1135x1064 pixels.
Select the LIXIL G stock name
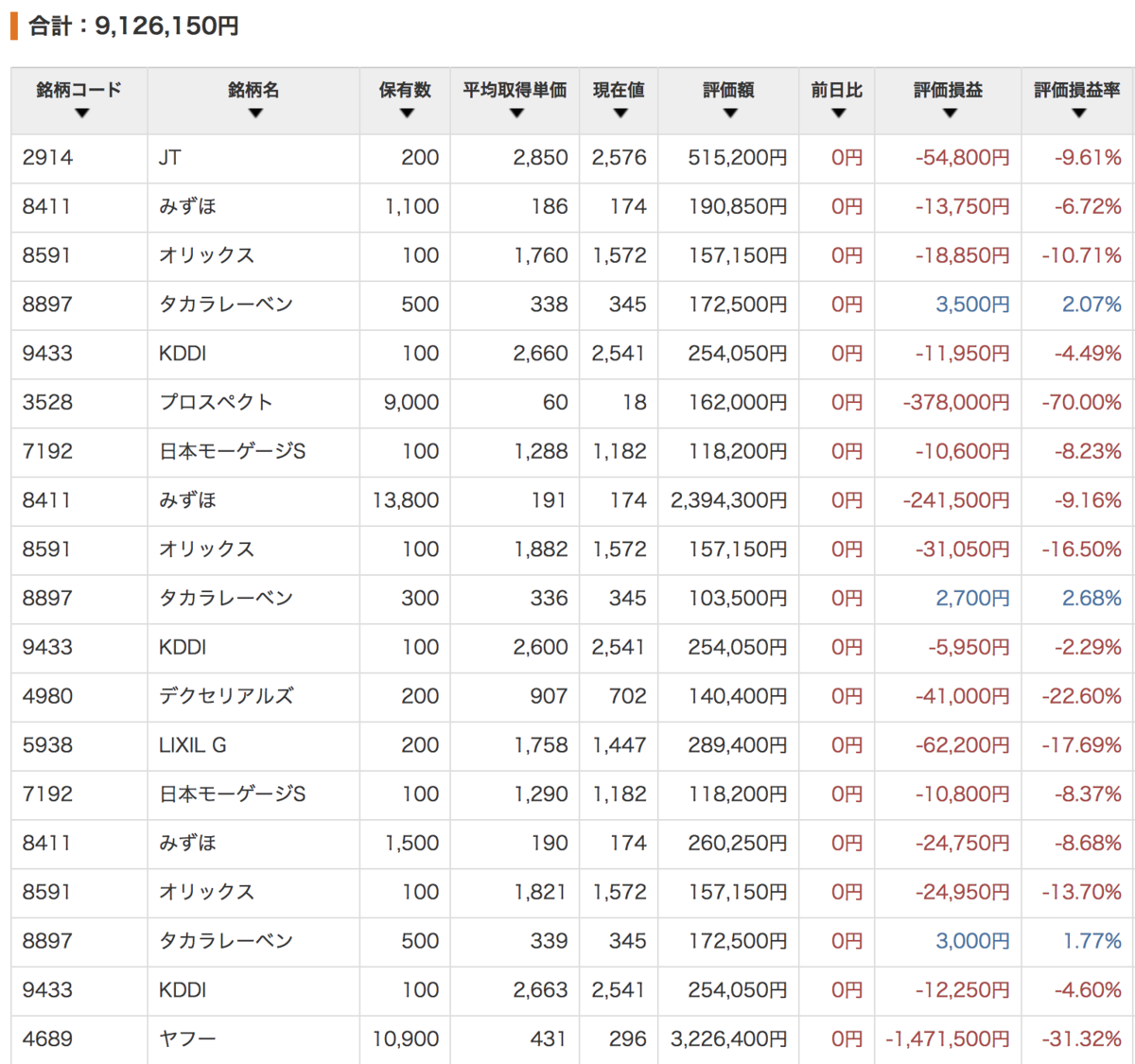point(193,746)
